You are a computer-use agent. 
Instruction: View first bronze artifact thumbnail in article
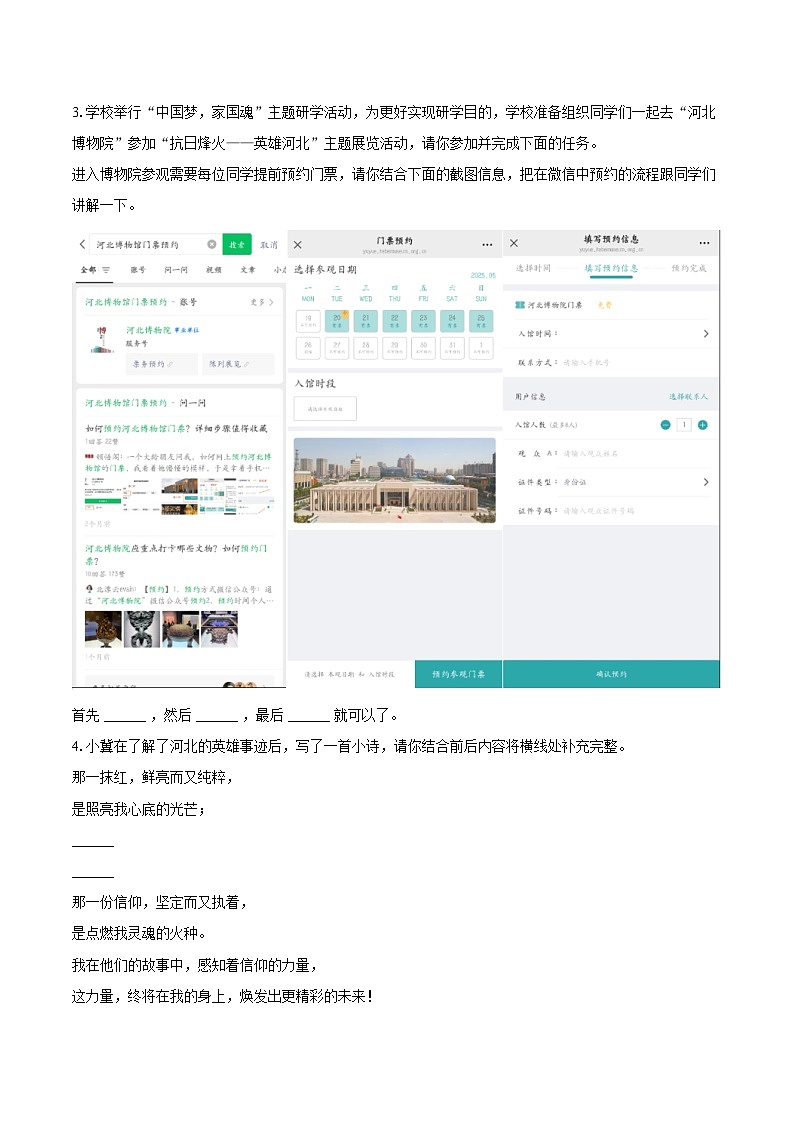[x=103, y=630]
